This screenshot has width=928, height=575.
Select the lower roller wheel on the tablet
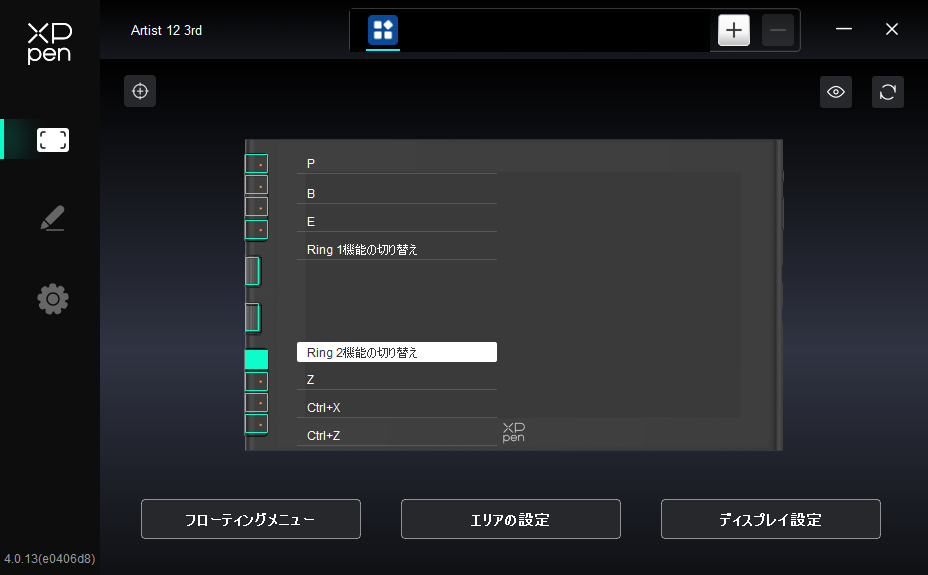coord(252,317)
